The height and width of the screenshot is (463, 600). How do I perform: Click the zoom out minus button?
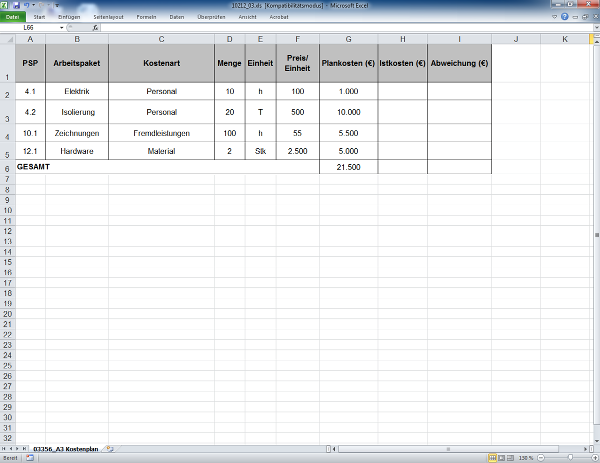[x=540, y=458]
